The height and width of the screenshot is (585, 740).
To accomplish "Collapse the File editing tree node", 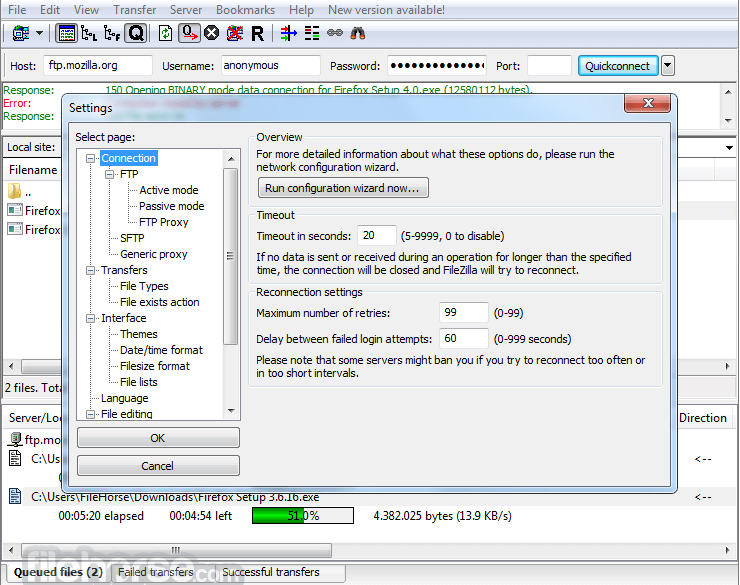I will (90, 414).
